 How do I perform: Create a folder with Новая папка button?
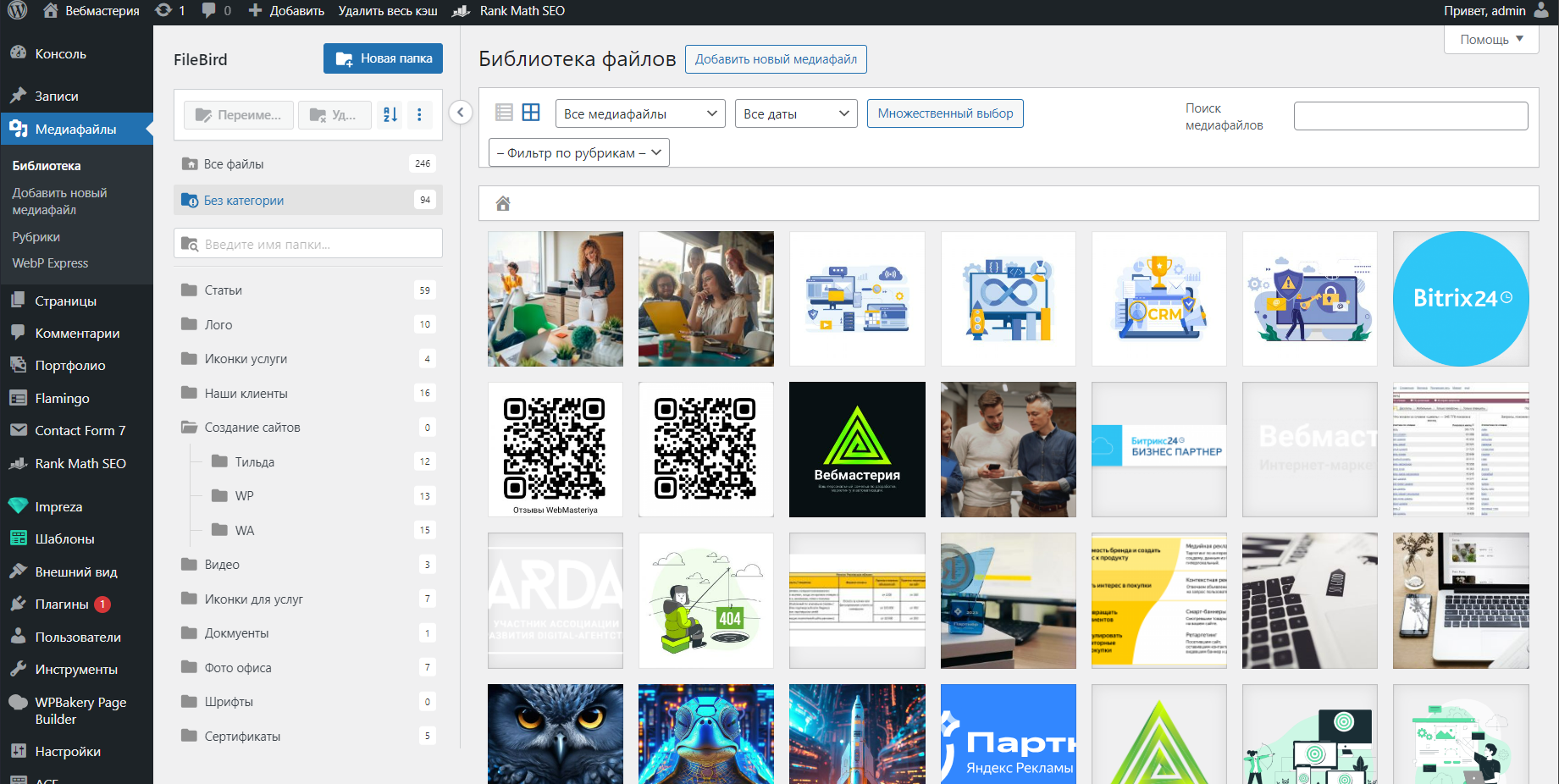pyautogui.click(x=383, y=58)
